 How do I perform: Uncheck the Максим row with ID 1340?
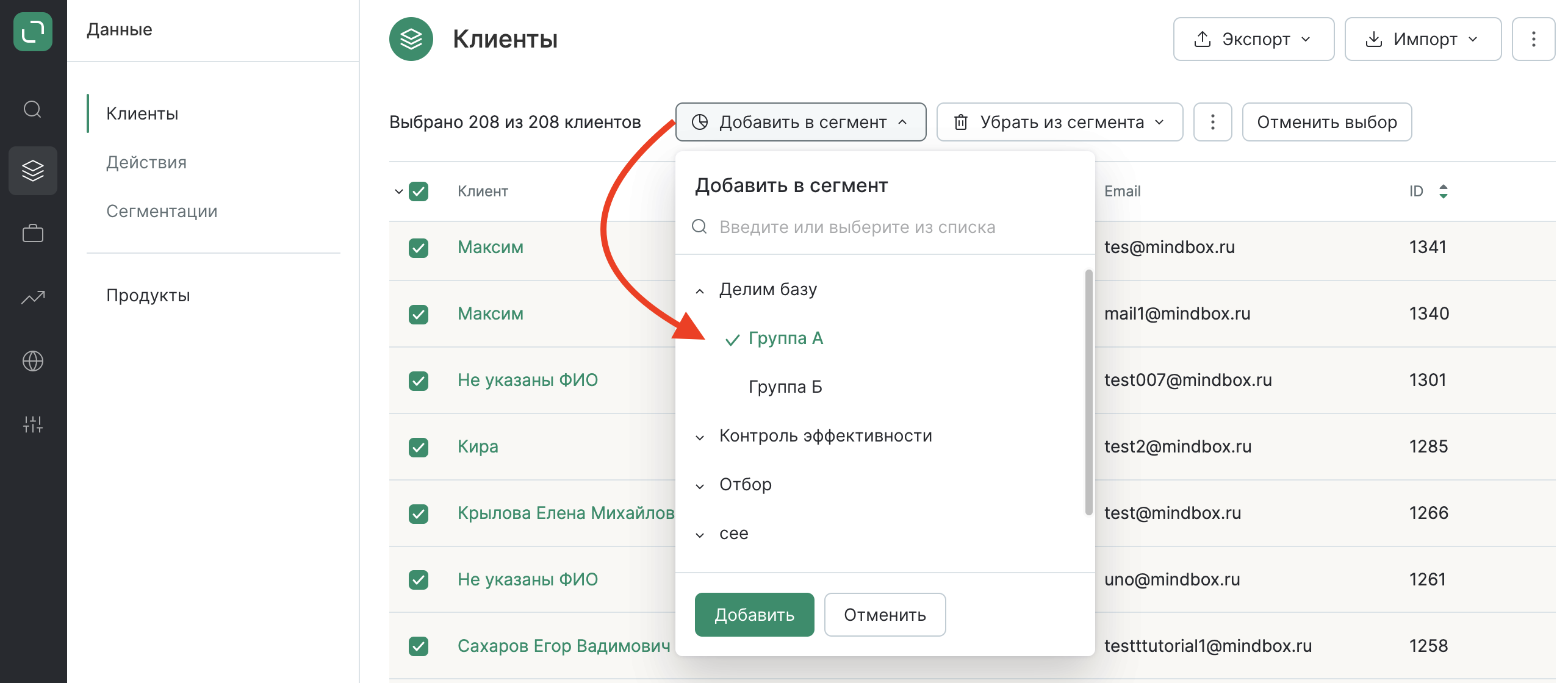419,315
